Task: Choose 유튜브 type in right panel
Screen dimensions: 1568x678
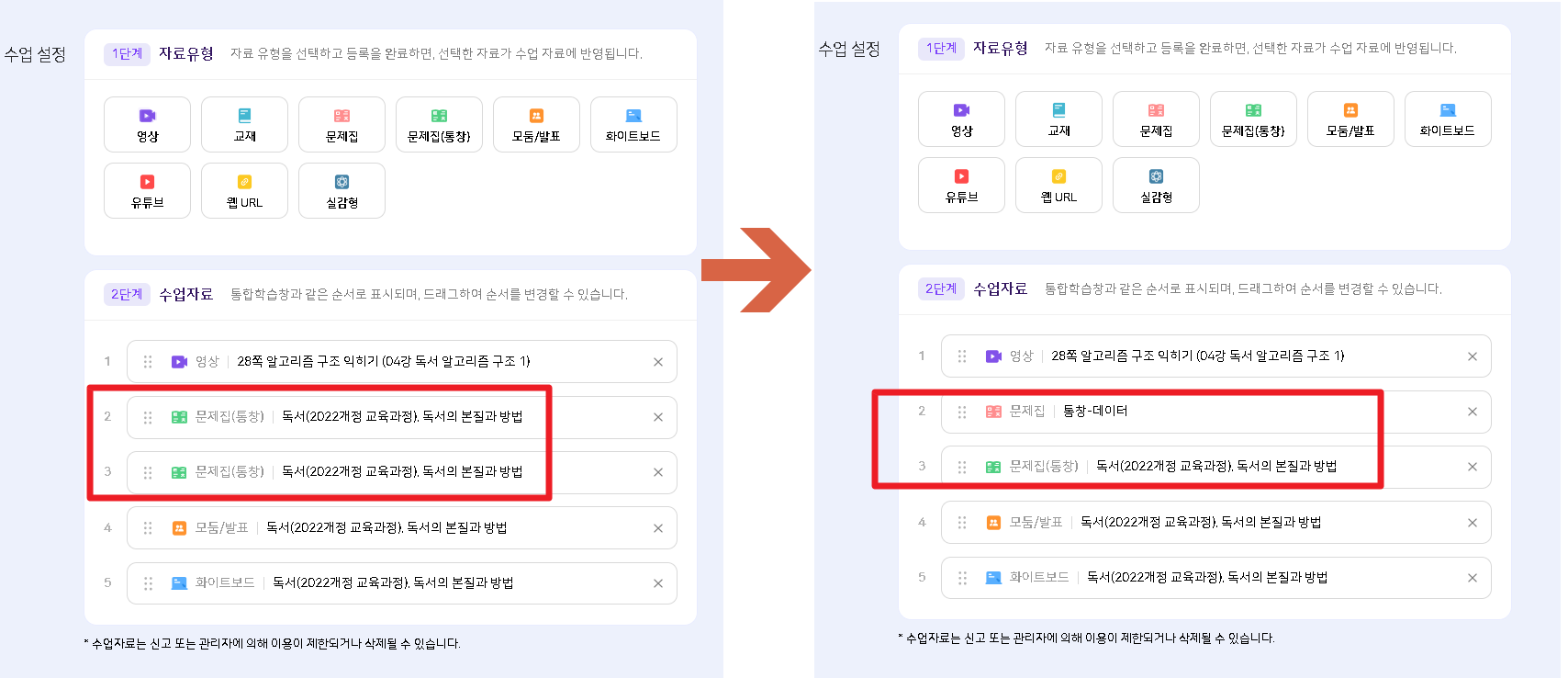Action: tap(961, 185)
